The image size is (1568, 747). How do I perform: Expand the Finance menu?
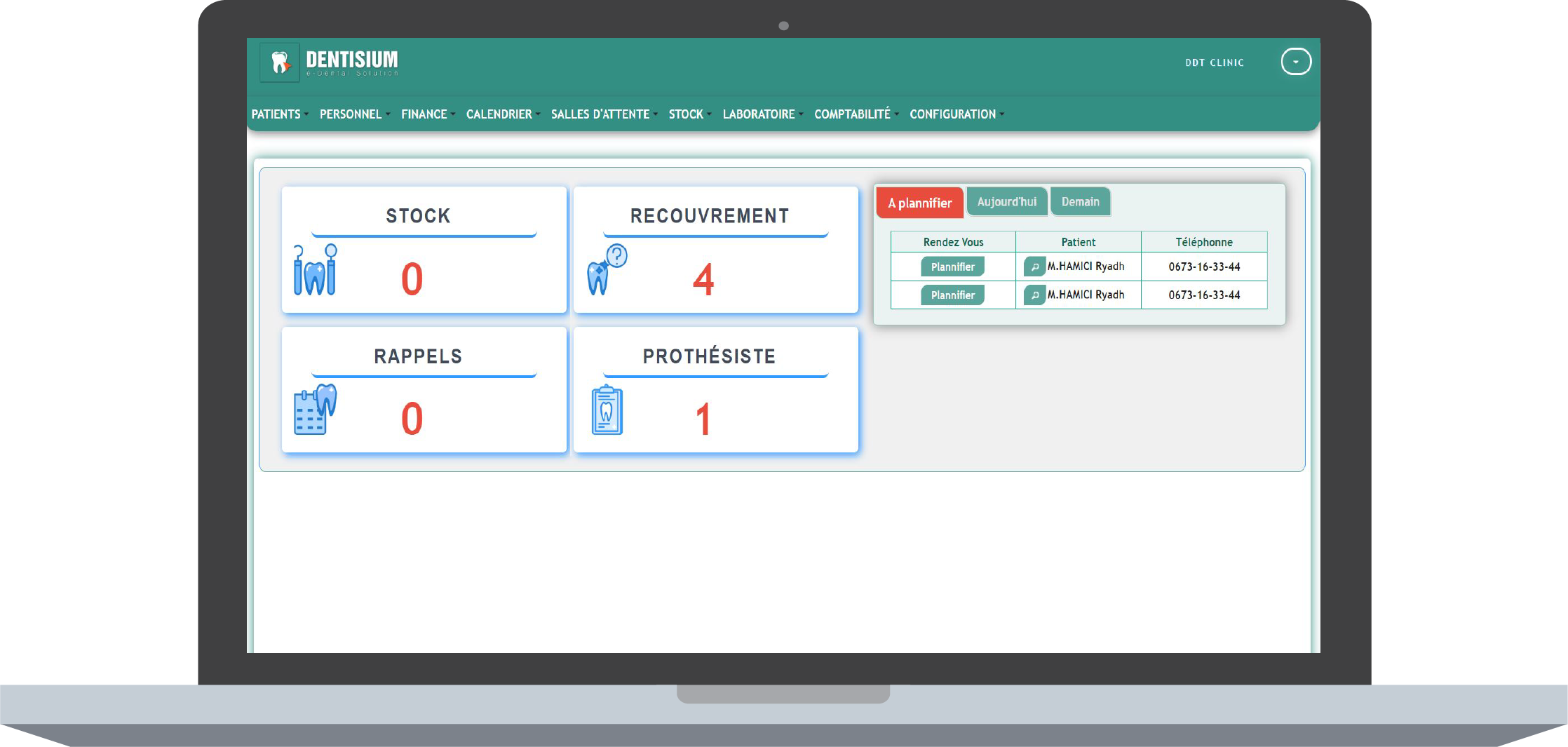[x=427, y=114]
